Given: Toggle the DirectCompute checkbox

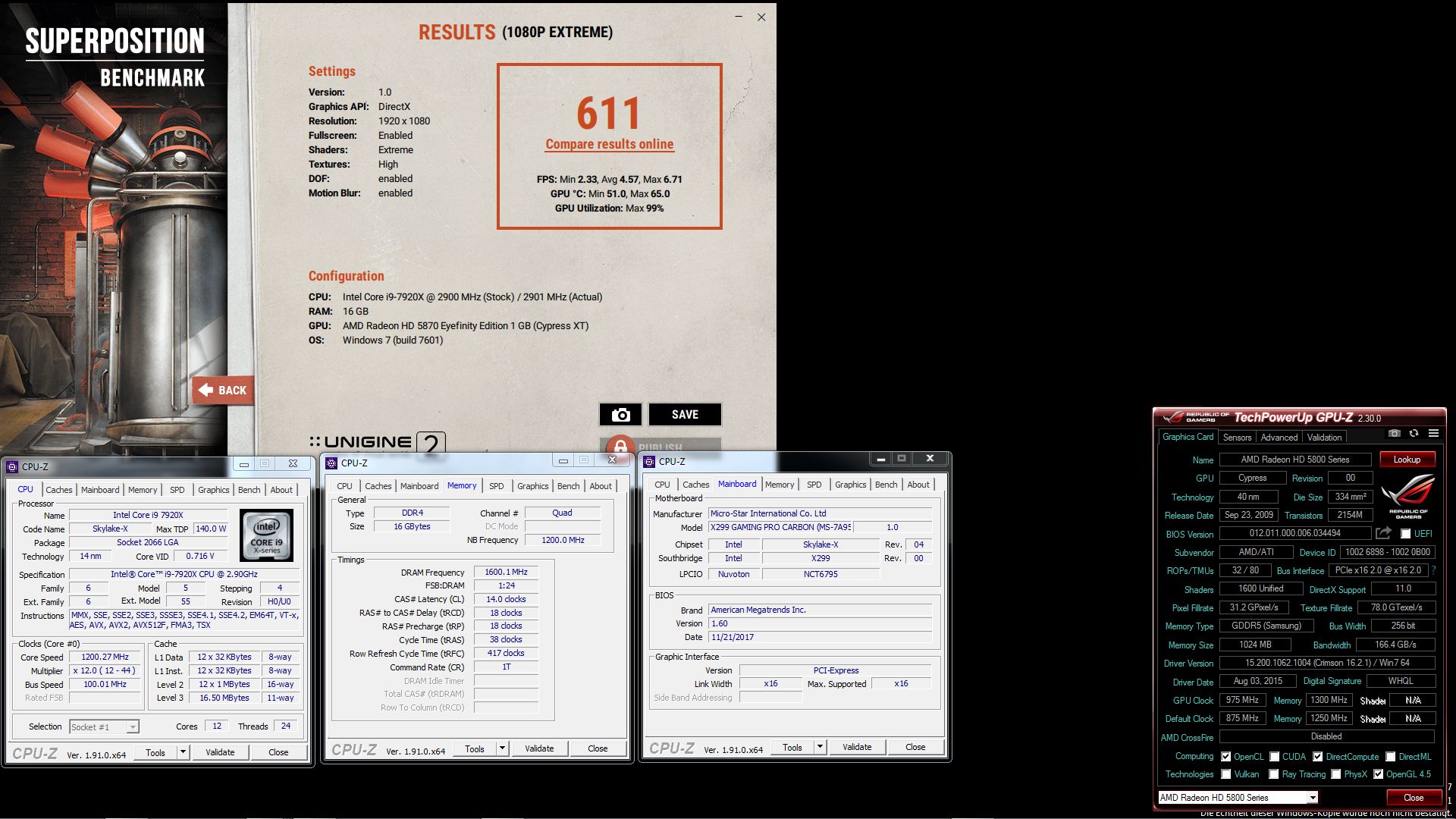Looking at the screenshot, I should point(1318,757).
